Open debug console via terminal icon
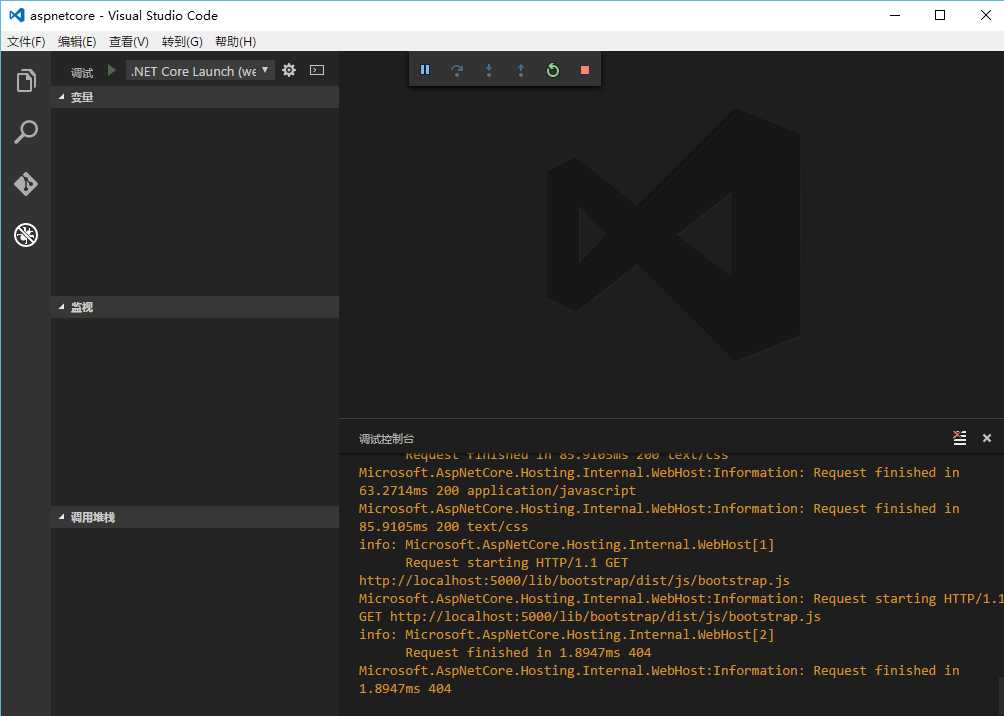 click(x=317, y=70)
